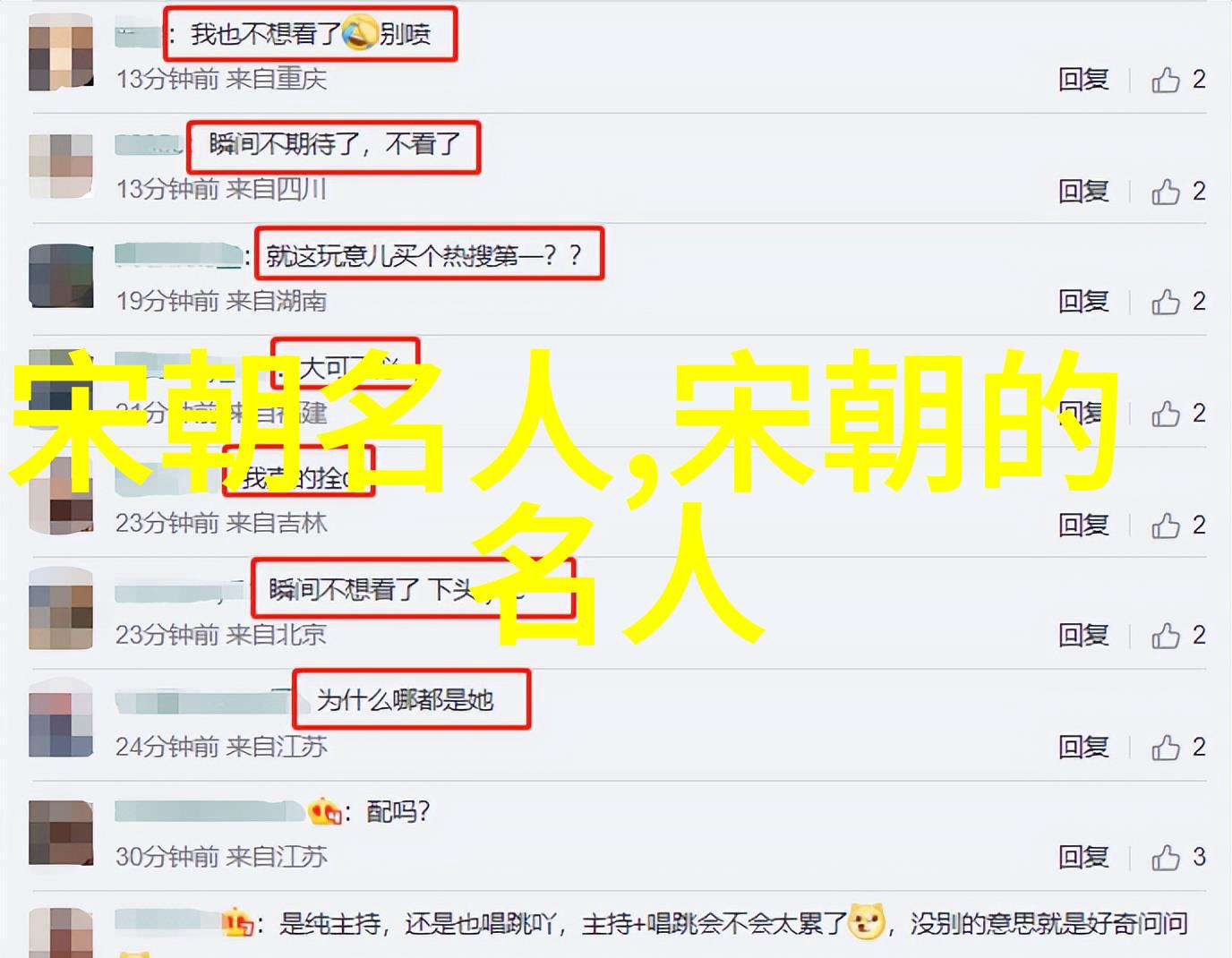Open avatar of the 北京 commenter
1232x958 pixels.
coord(61,611)
